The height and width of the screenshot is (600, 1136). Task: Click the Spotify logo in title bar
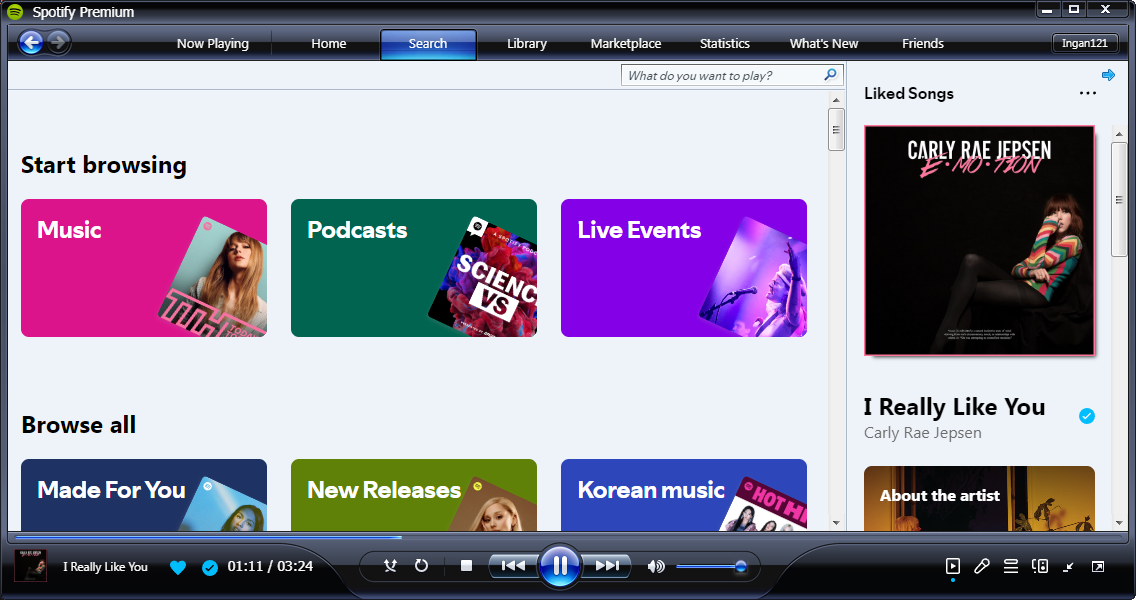click(x=14, y=12)
